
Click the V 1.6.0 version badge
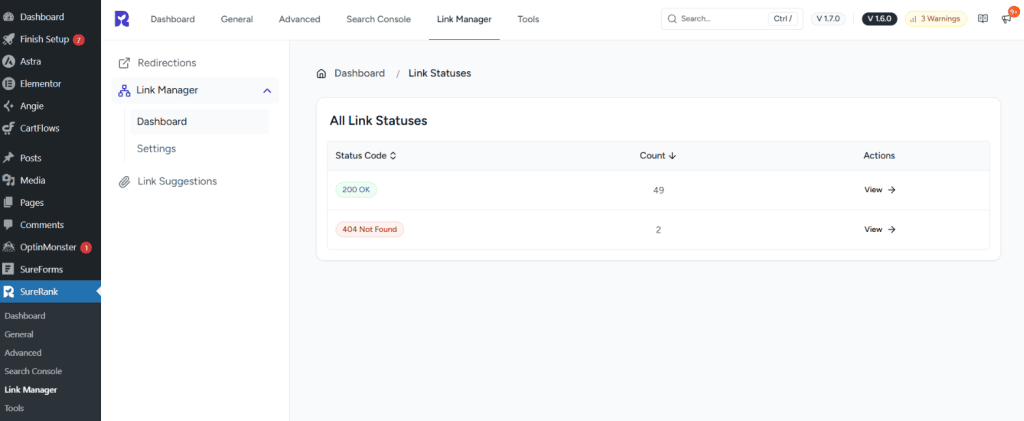(x=880, y=19)
